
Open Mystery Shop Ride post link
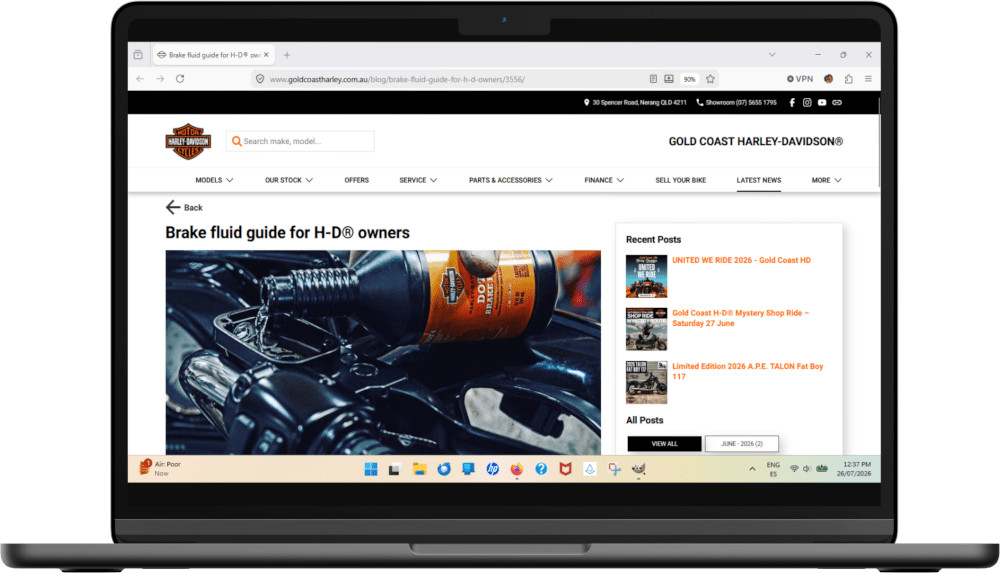[740, 318]
